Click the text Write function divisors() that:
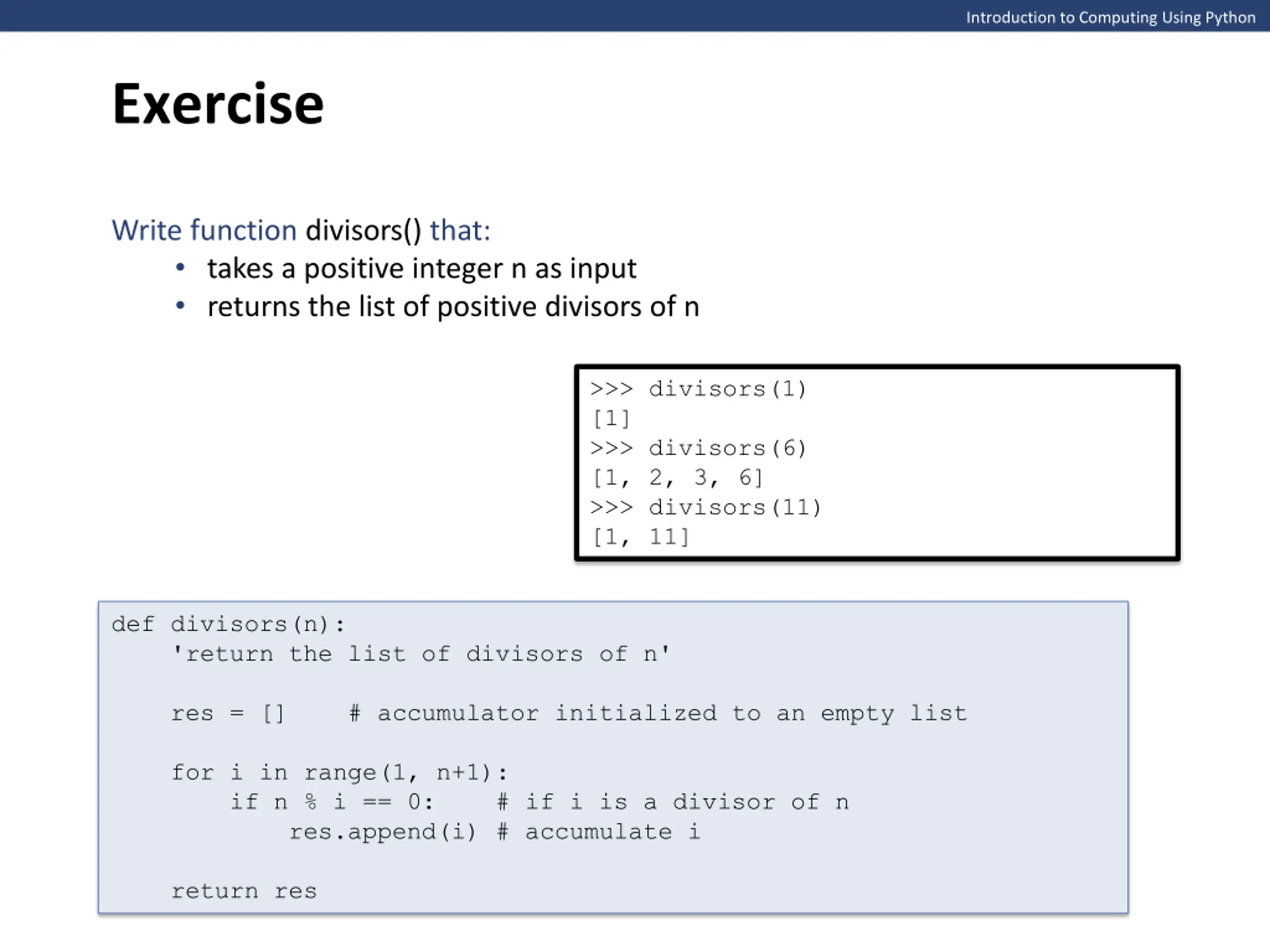 coord(301,230)
